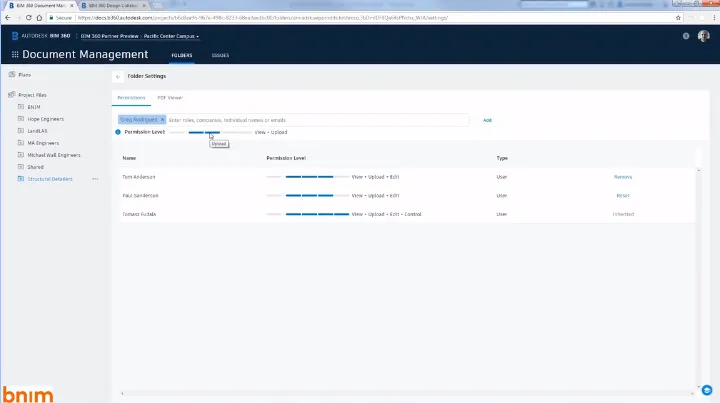Click the back arrow beside Folder Settings
720x403 pixels.
click(118, 76)
